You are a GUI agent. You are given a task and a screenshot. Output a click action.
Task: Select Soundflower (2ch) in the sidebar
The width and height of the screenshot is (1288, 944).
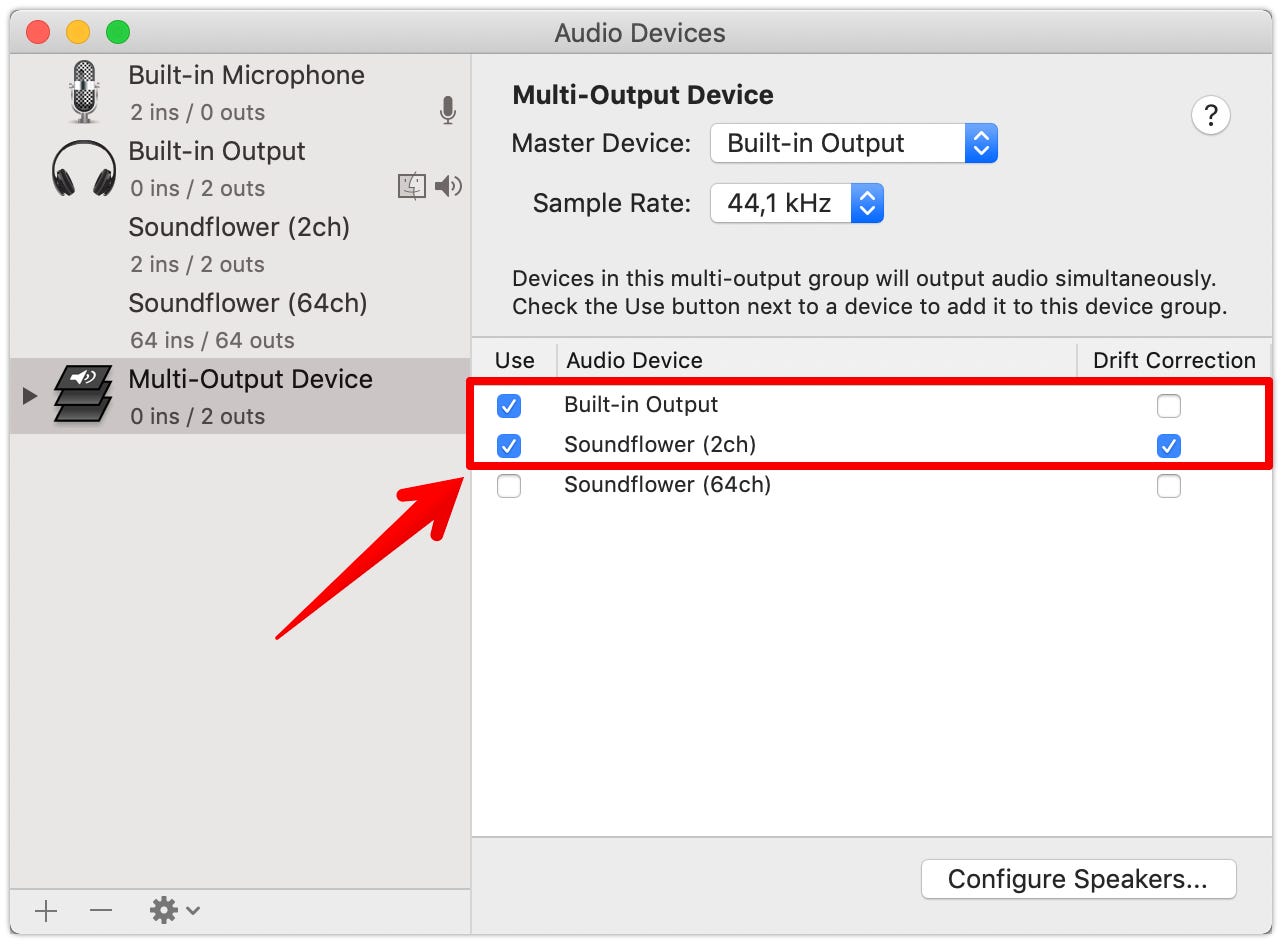pos(239,244)
